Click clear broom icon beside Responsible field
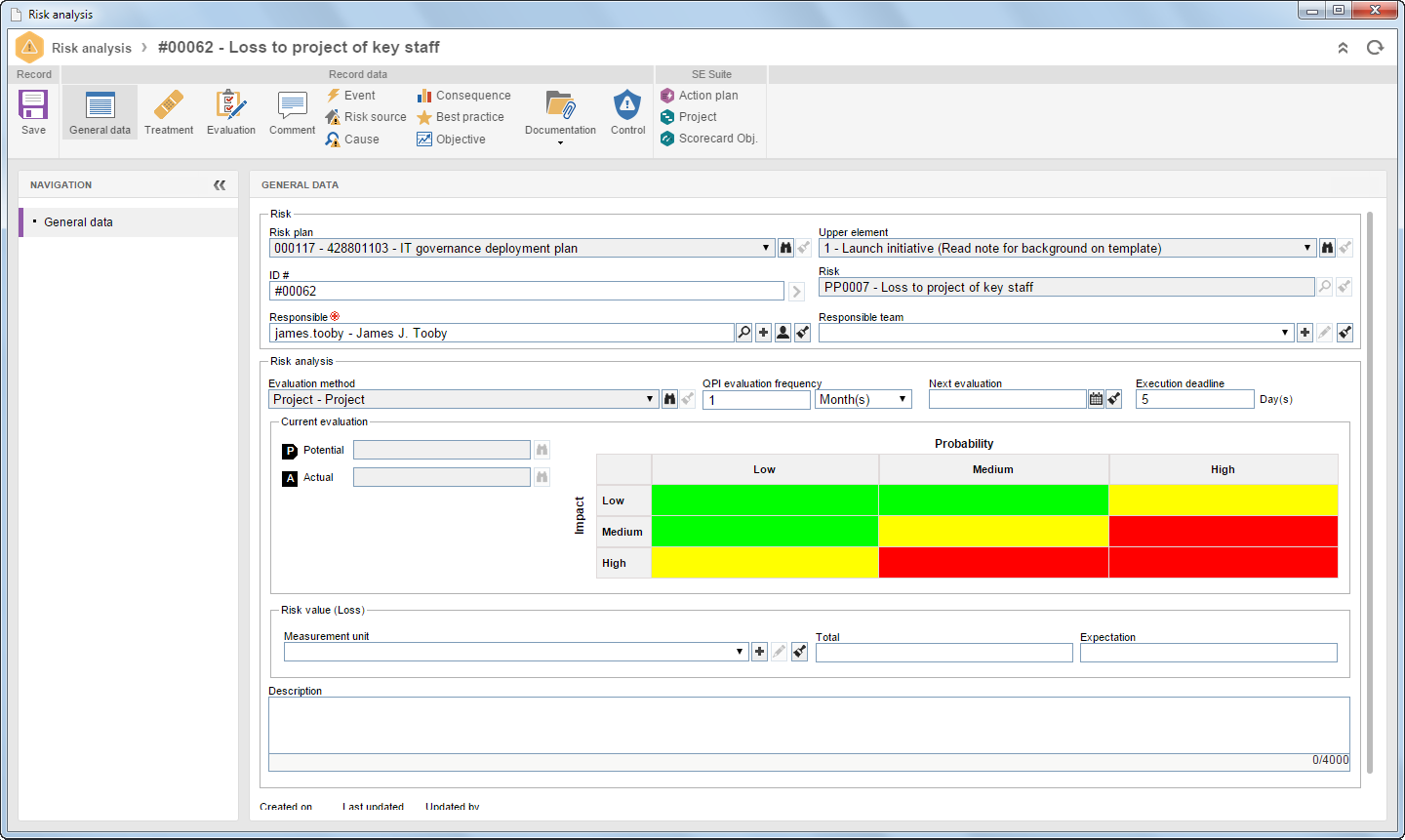This screenshot has height=840, width=1405. tap(802, 333)
